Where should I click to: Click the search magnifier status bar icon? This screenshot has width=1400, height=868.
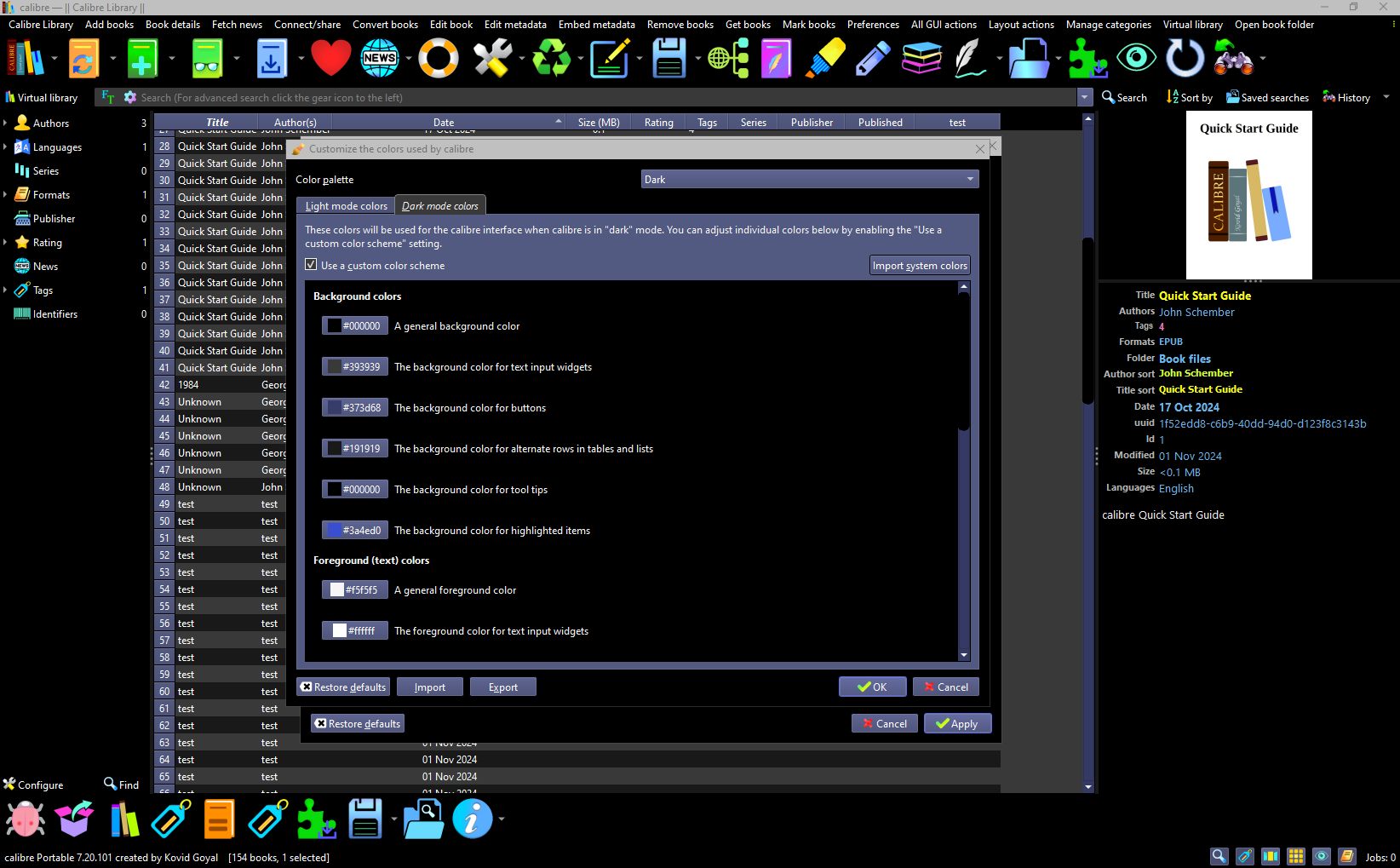click(x=1219, y=856)
